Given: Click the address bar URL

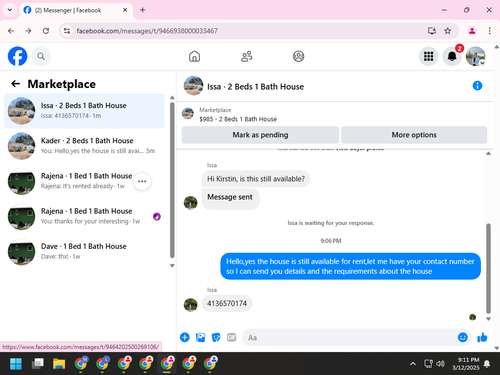Looking at the screenshot, I should pyautogui.click(x=147, y=31).
